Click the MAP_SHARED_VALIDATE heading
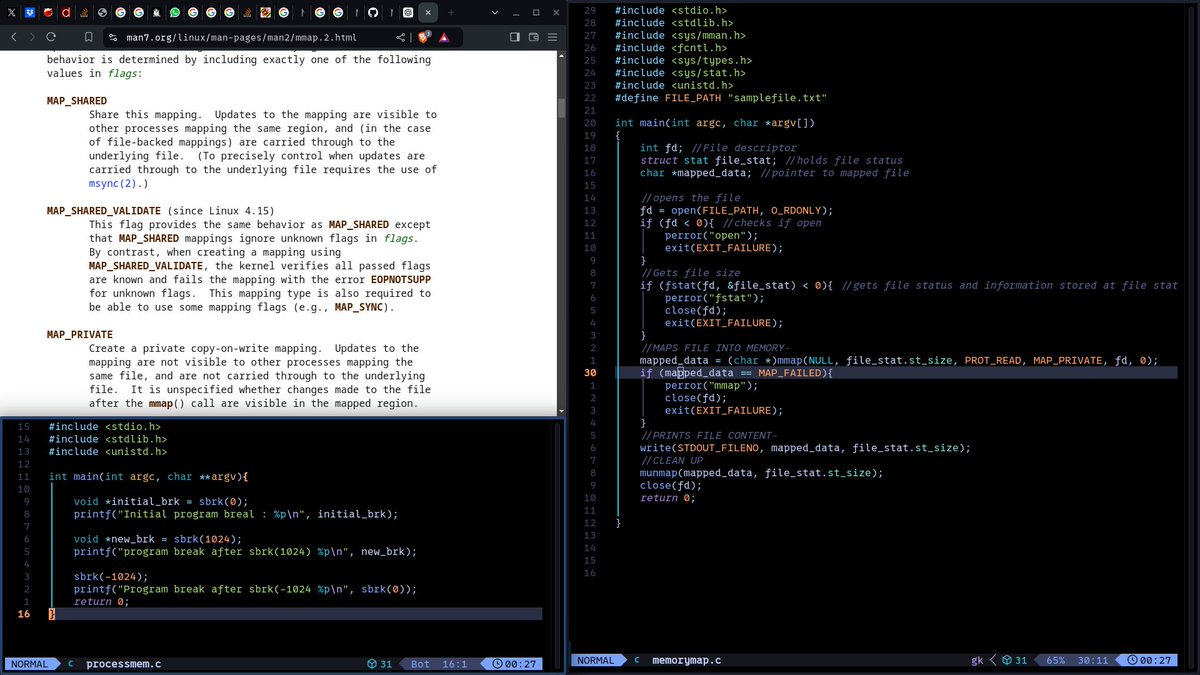 pos(103,212)
